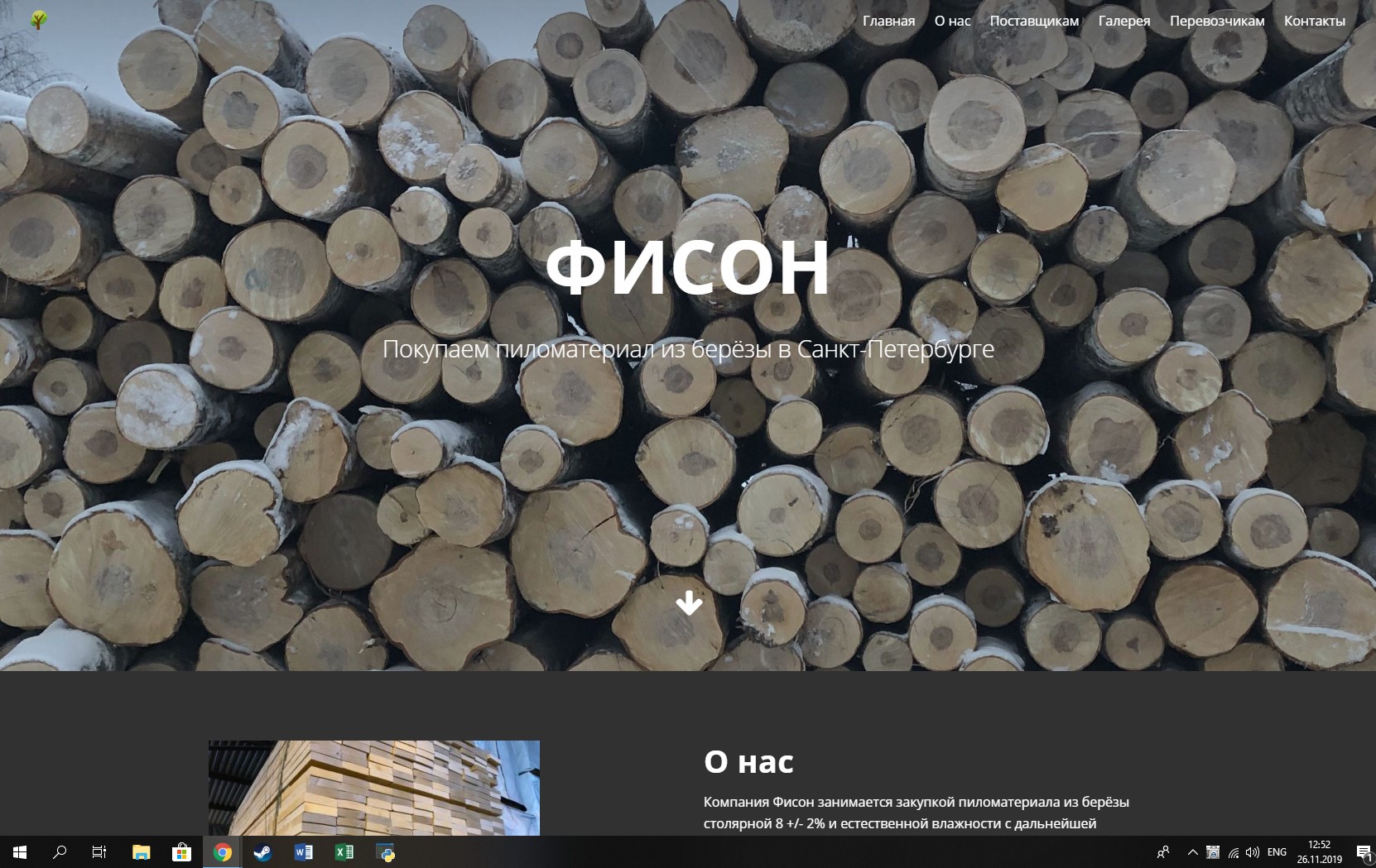Viewport: 1376px width, 868px height.
Task: Select Галерея in the top navigation
Action: click(1124, 21)
